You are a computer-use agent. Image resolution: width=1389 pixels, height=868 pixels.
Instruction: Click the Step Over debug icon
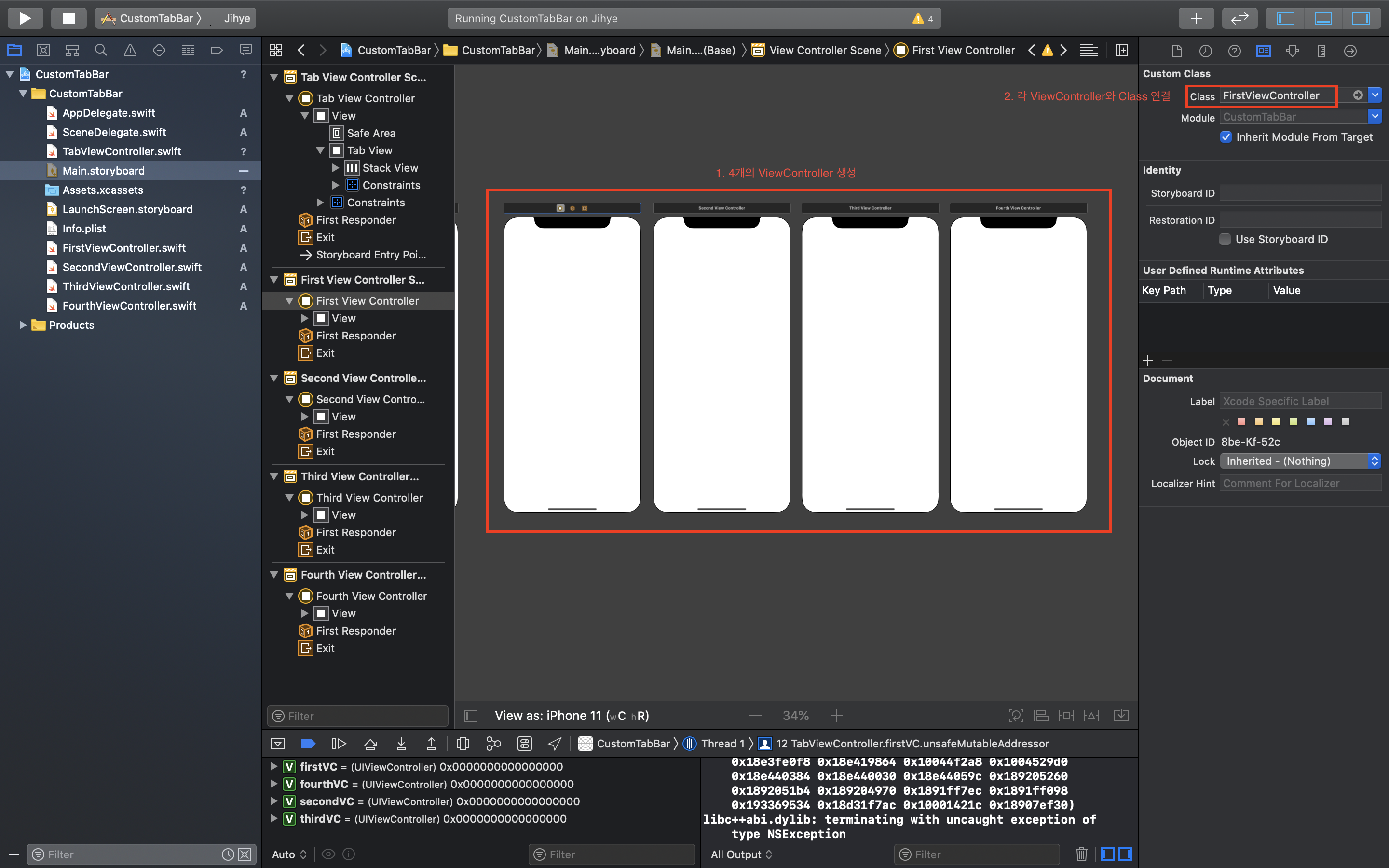(370, 744)
